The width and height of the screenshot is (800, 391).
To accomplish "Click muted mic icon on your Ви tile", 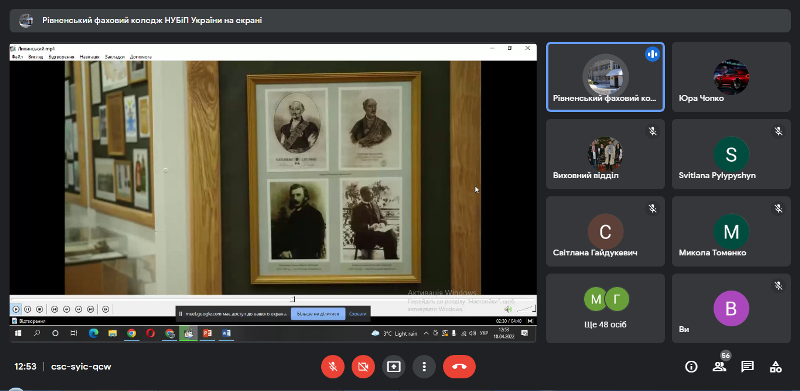I will [x=778, y=286].
